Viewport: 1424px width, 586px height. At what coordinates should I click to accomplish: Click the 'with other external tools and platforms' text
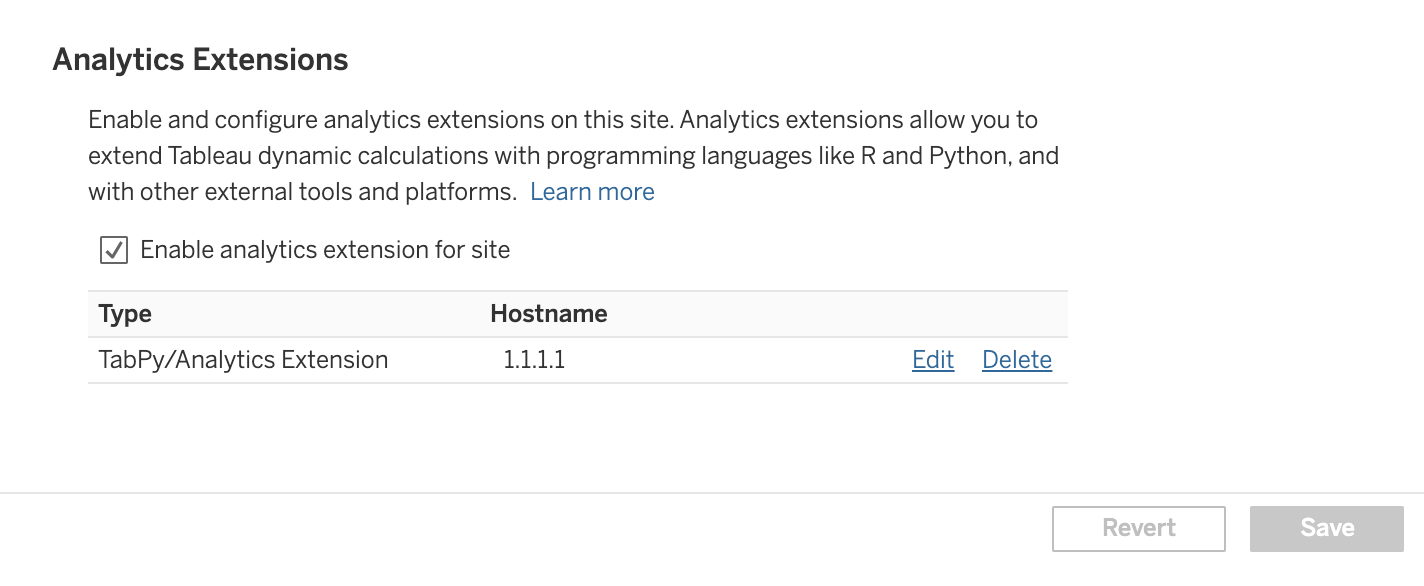click(x=302, y=192)
